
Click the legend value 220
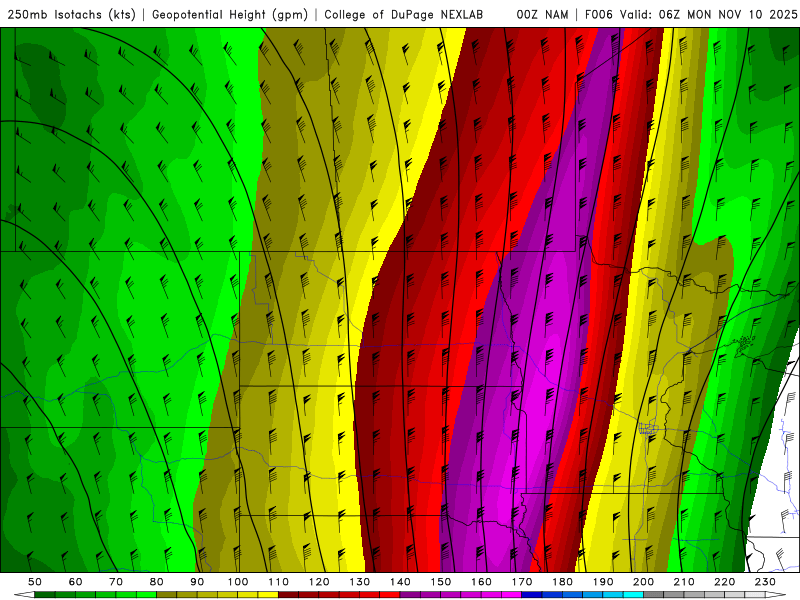pos(724,582)
